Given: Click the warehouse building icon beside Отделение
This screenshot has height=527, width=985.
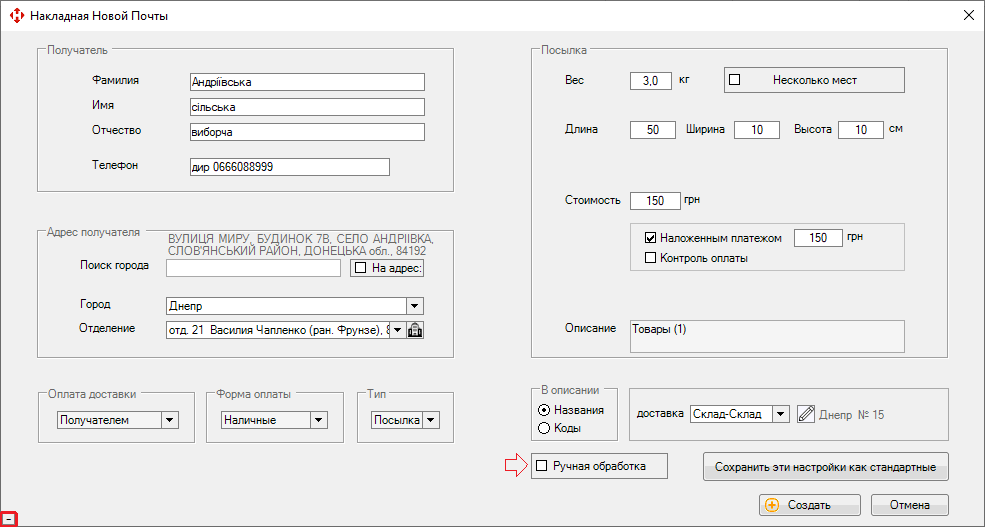Looking at the screenshot, I should [x=416, y=330].
